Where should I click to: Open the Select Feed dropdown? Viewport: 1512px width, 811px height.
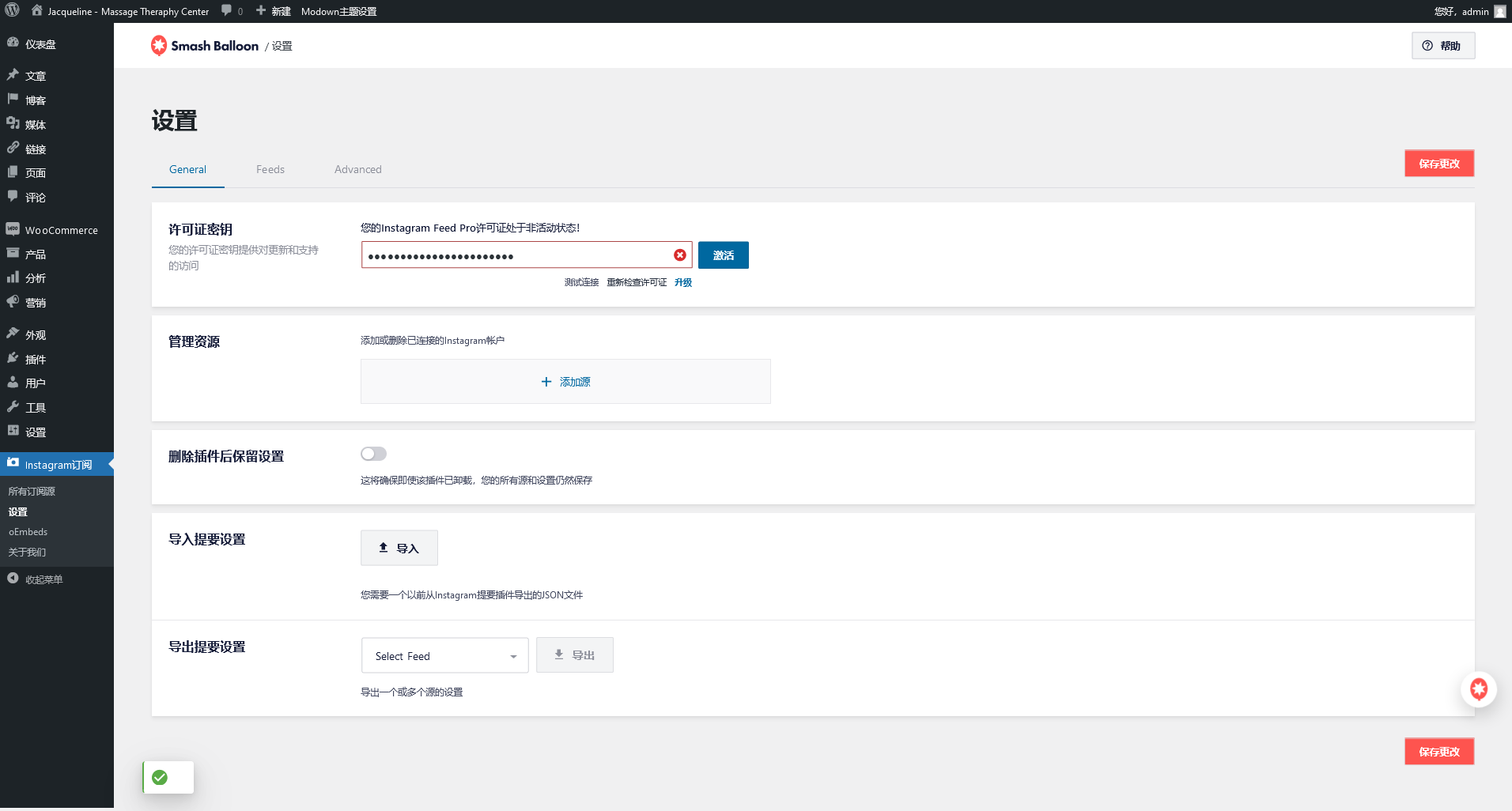point(444,656)
